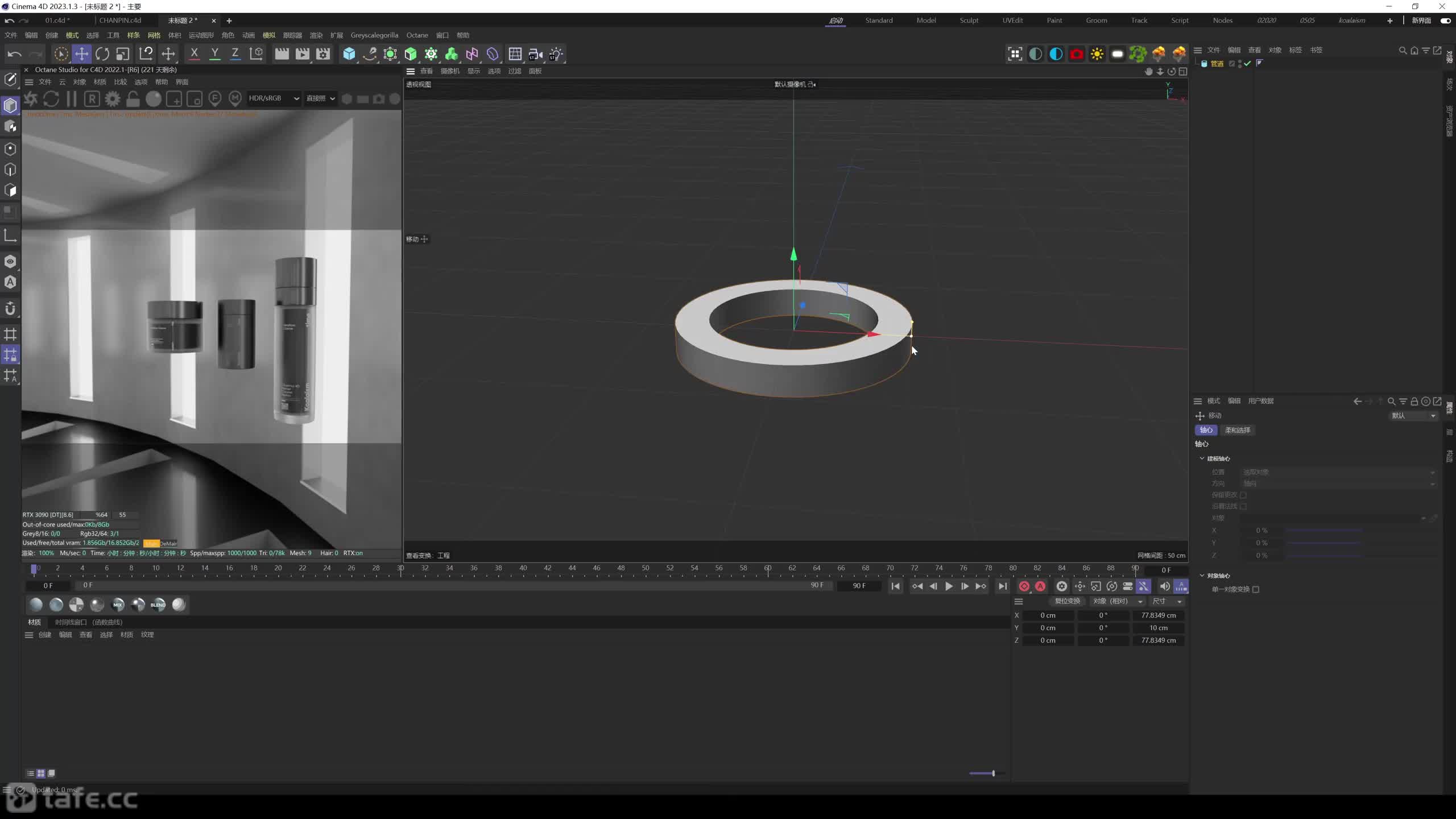Viewport: 1456px width, 819px height.
Task: Play the animation forward
Action: pyautogui.click(x=949, y=586)
